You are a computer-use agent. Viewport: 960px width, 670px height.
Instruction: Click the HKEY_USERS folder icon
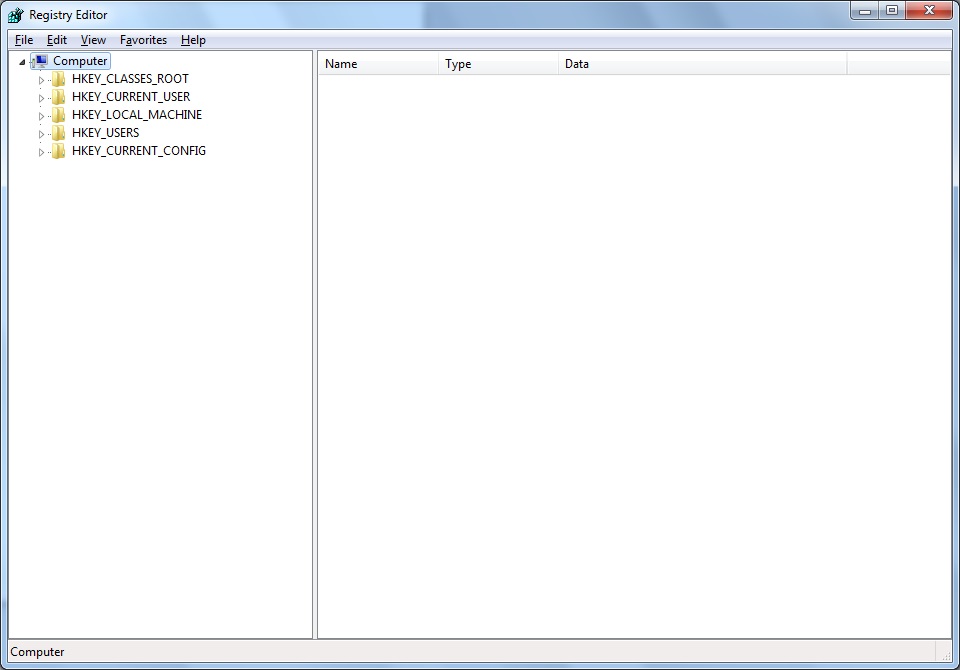(59, 133)
